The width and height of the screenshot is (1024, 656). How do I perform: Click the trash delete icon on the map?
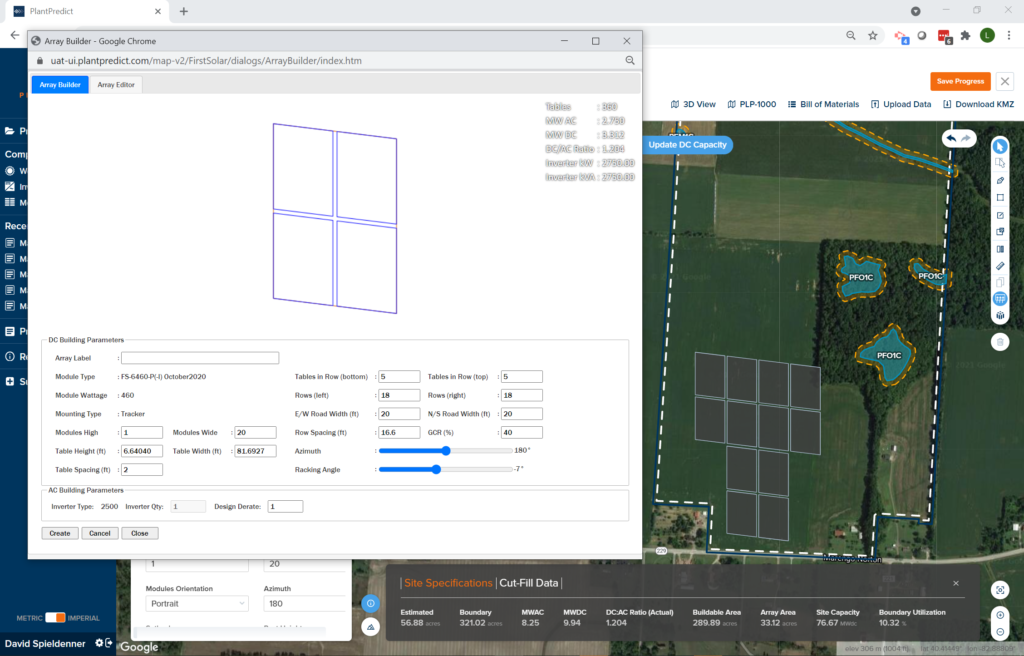point(999,342)
